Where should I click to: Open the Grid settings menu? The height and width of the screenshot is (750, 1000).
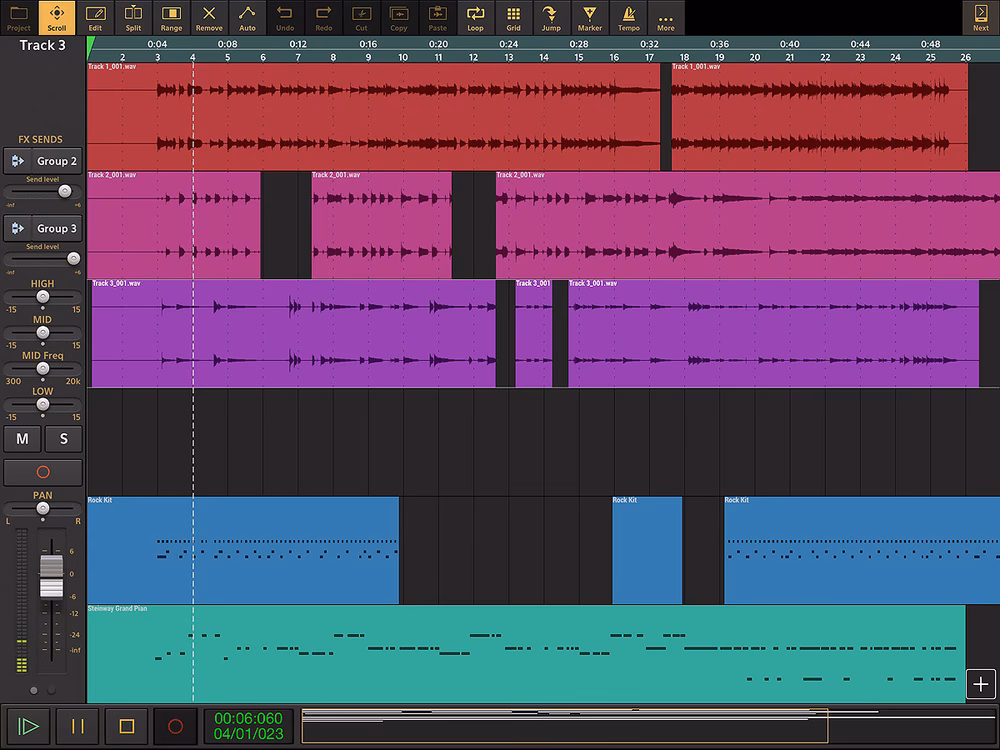(513, 17)
